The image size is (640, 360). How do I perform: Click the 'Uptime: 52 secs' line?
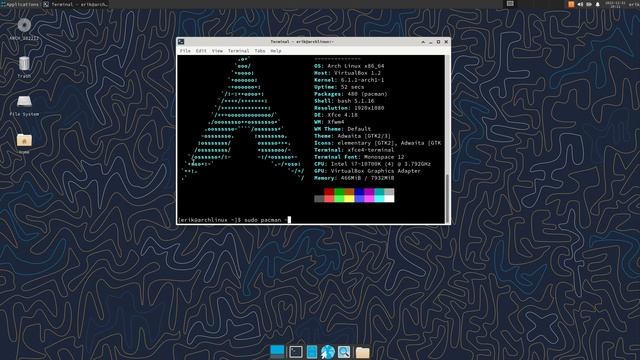(339, 87)
